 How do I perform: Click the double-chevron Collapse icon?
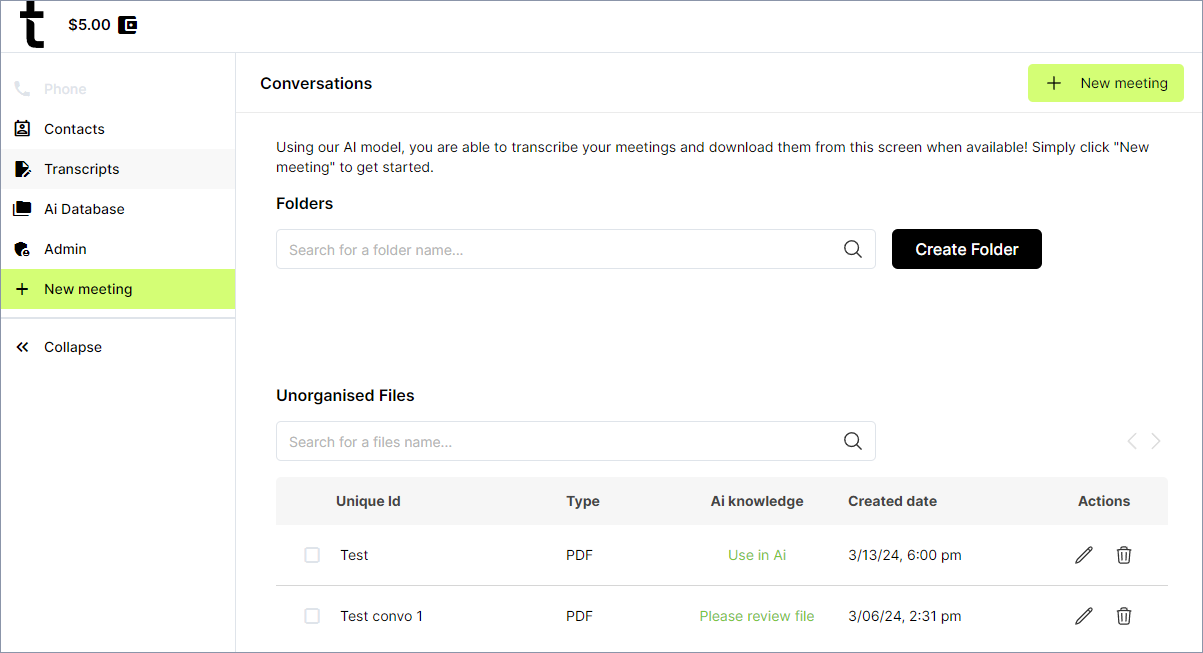pyautogui.click(x=22, y=347)
